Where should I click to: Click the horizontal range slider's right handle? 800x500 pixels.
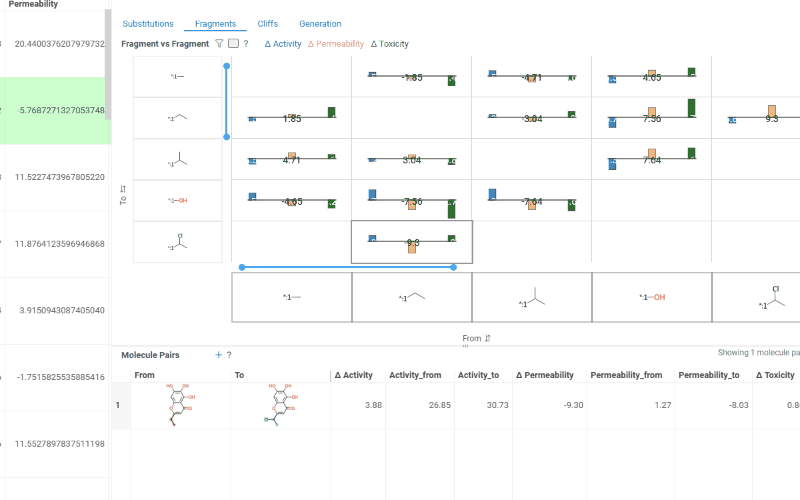click(x=454, y=267)
